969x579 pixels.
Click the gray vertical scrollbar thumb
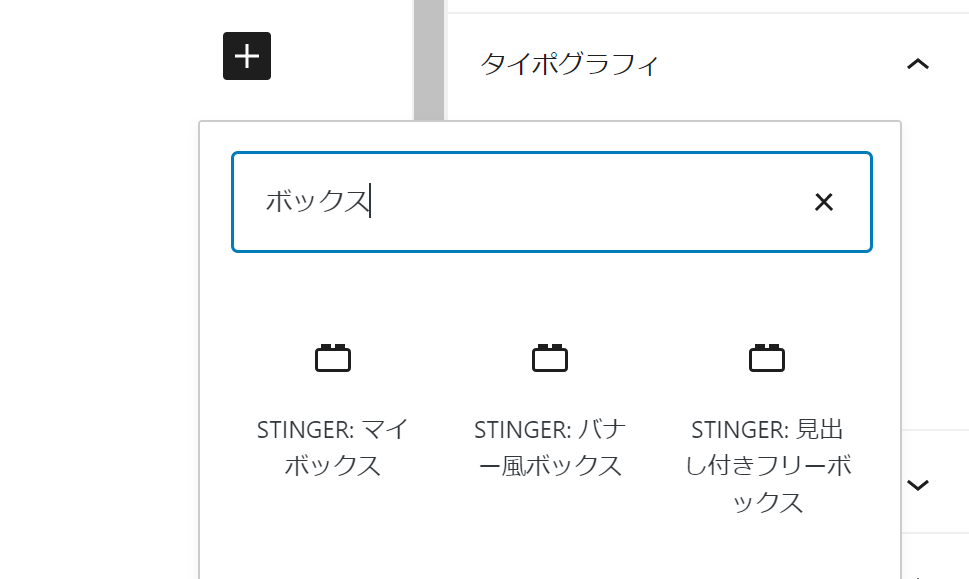429,60
